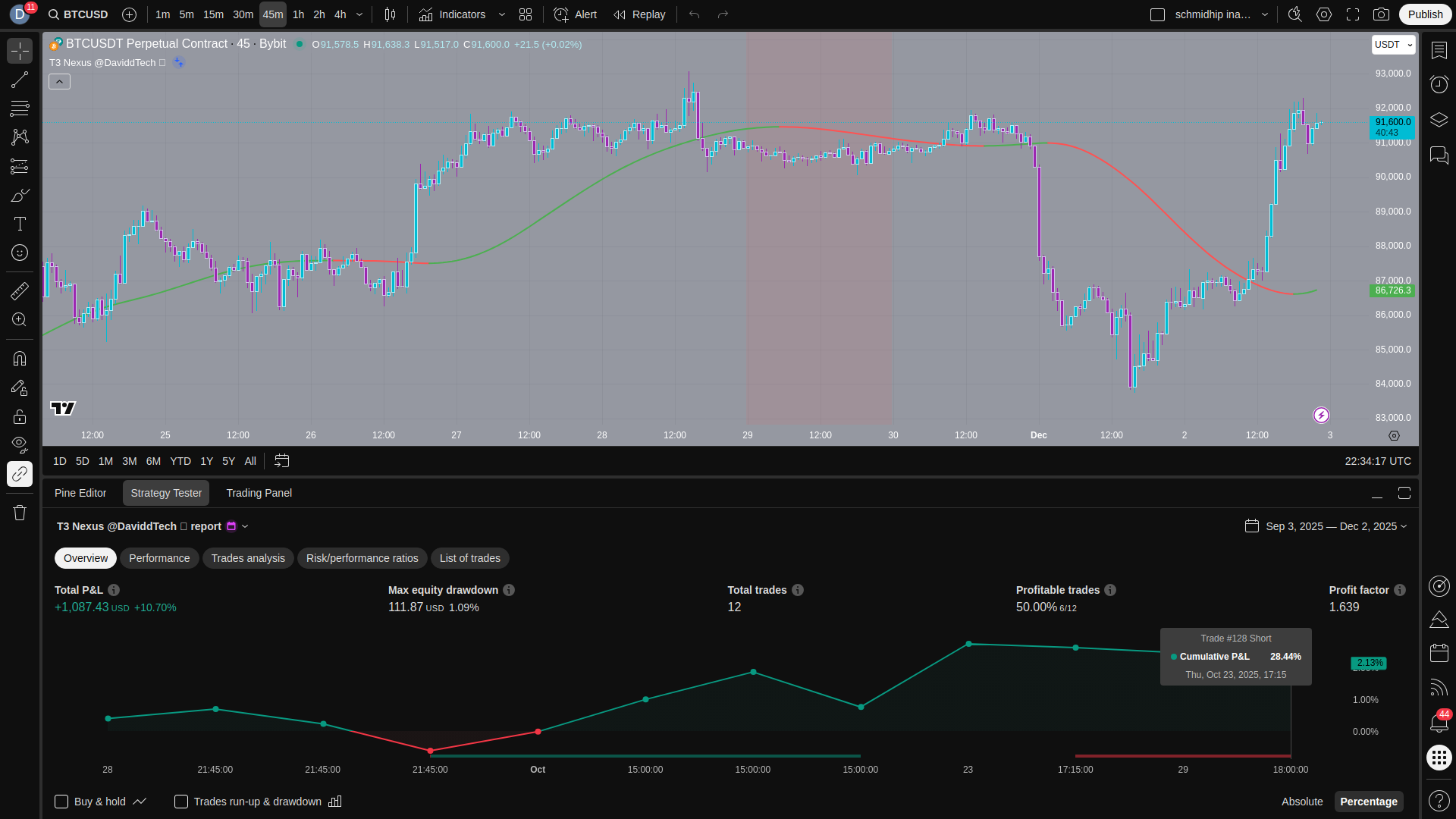Click the trash remove-objects icon

point(20,513)
